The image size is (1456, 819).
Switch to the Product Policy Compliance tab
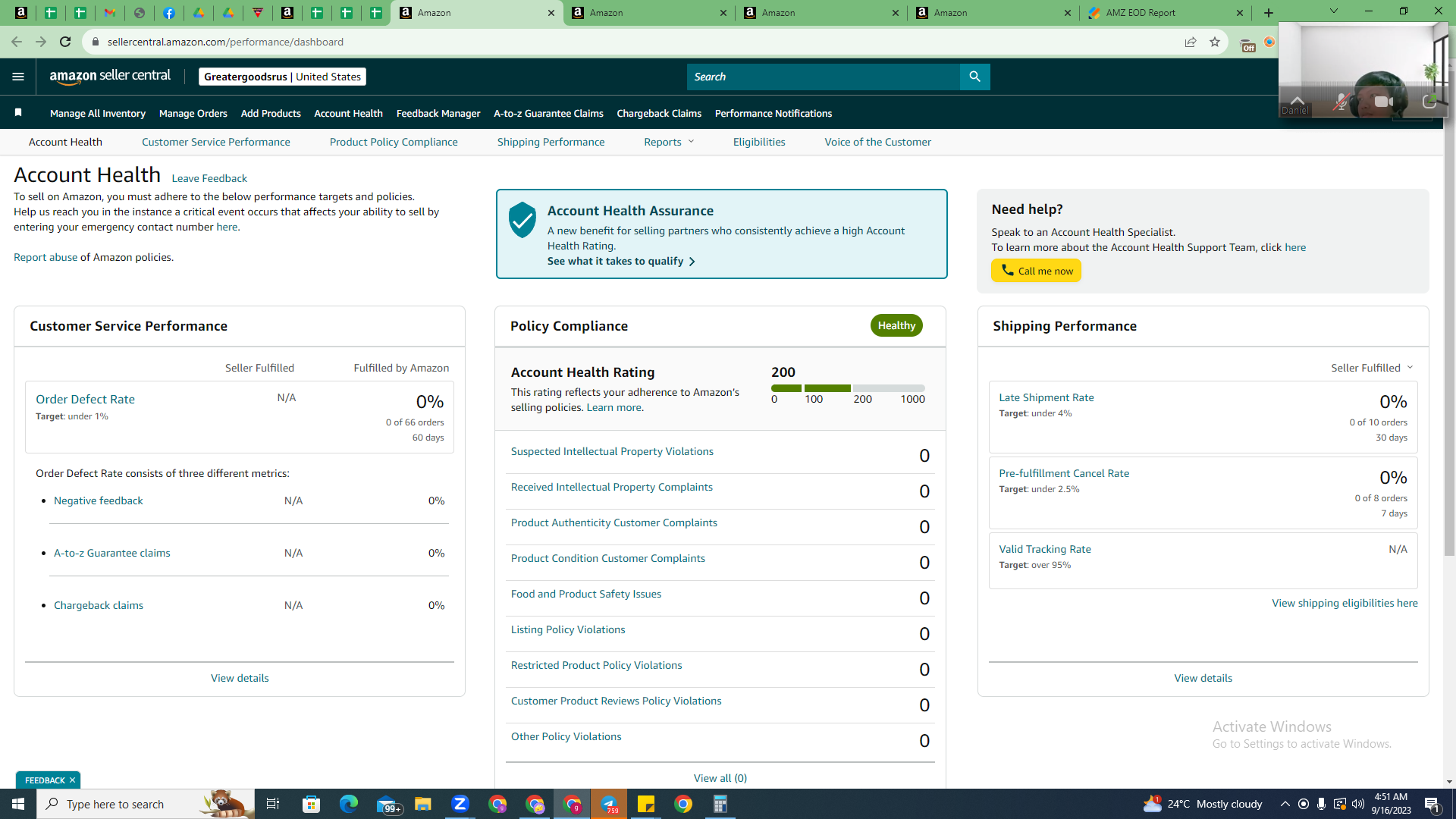pos(394,142)
